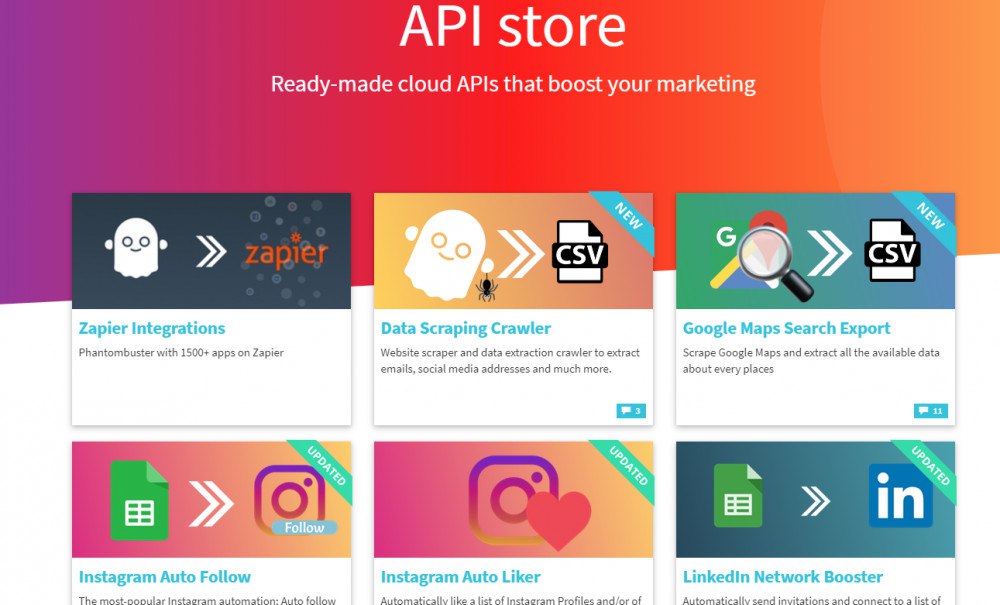This screenshot has width=1000, height=605.
Task: Click the 11 comments badge on Google Maps card
Action: [x=931, y=411]
